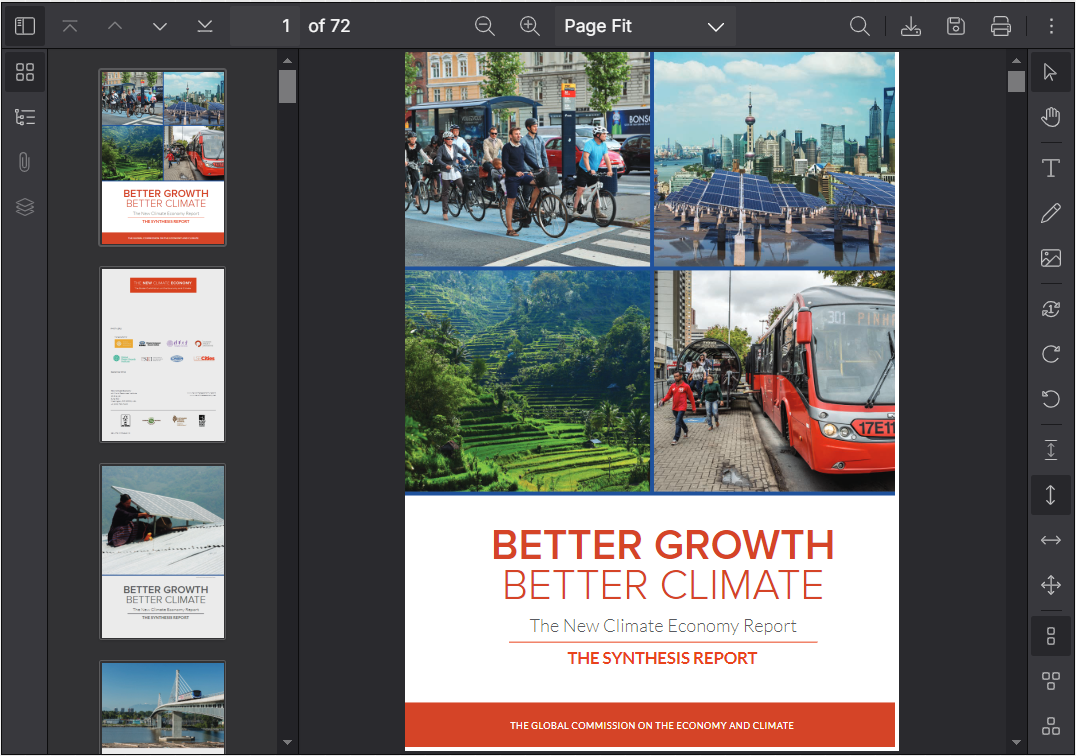1076x756 pixels.
Task: Go to previous page arrow
Action: click(x=115, y=26)
